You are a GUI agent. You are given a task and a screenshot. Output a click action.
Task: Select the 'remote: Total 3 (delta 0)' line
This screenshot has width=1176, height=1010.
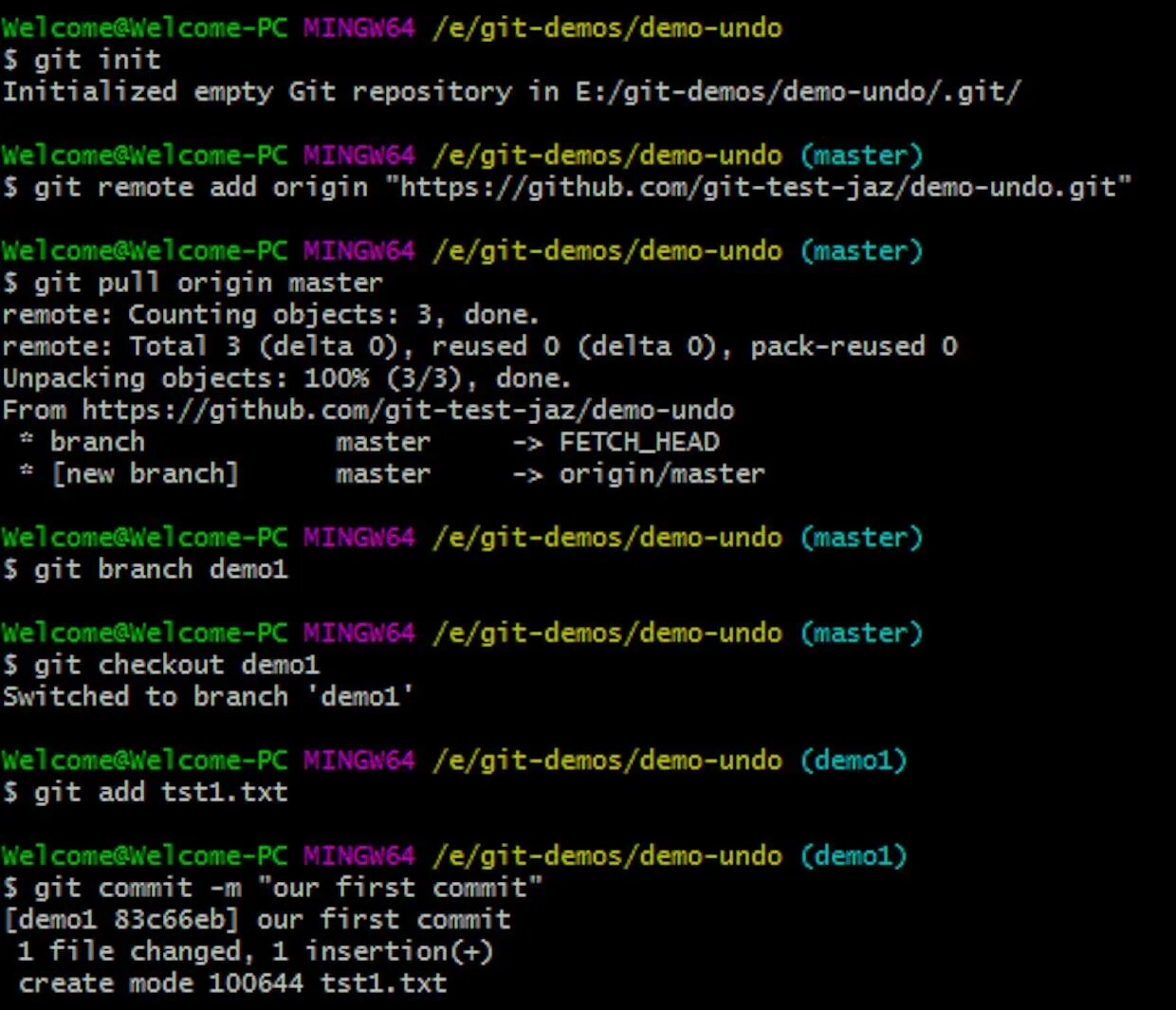(x=480, y=346)
